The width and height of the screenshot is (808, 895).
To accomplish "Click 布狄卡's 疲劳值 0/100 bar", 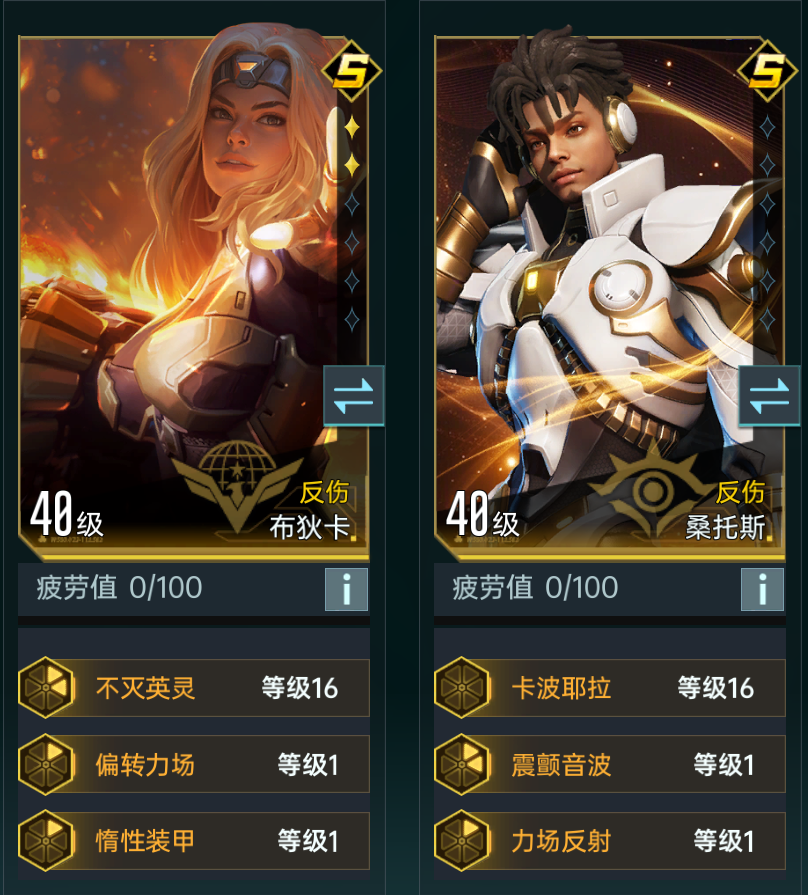I will tap(194, 589).
